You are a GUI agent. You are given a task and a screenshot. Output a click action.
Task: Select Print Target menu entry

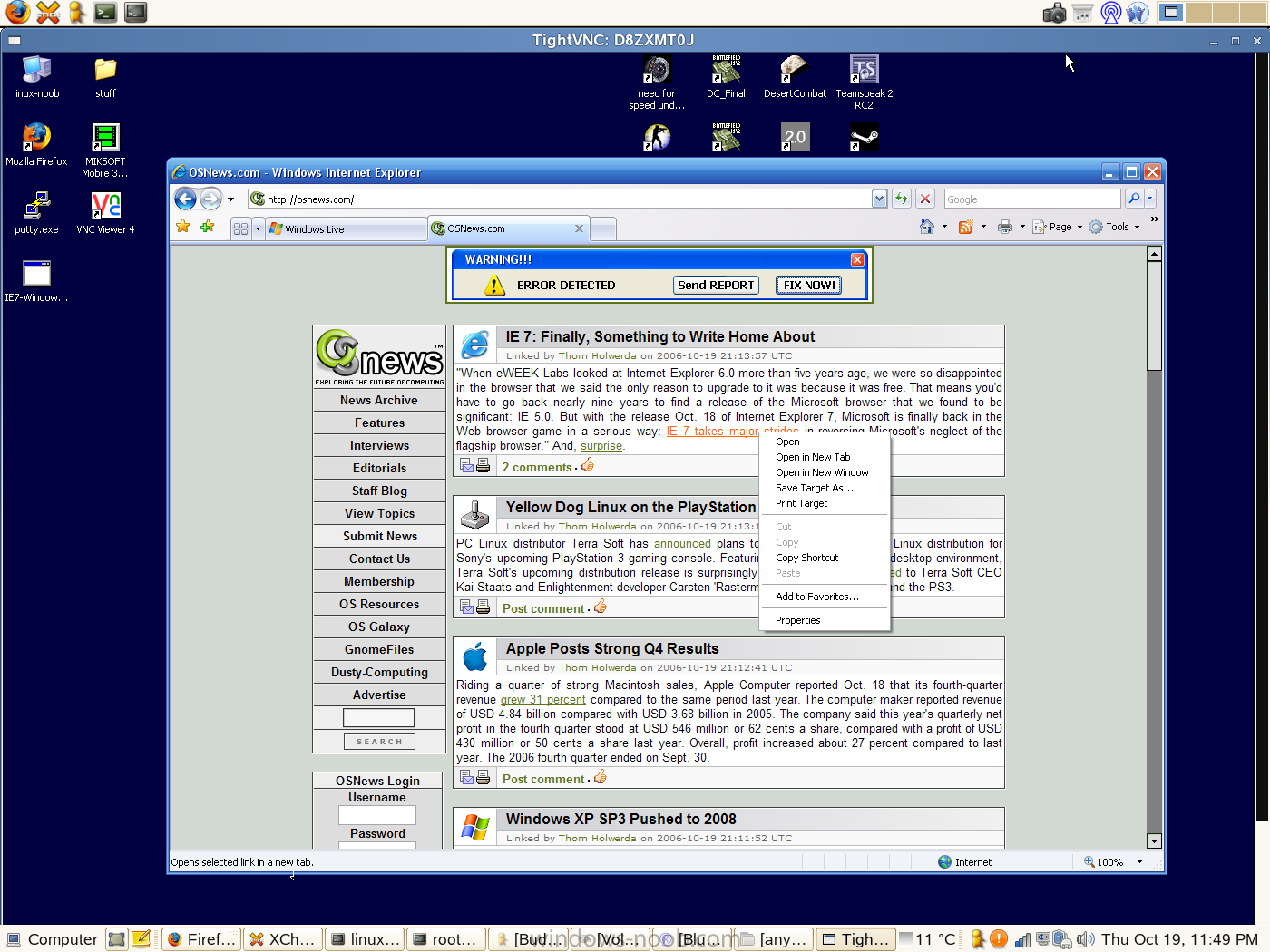coord(824,503)
